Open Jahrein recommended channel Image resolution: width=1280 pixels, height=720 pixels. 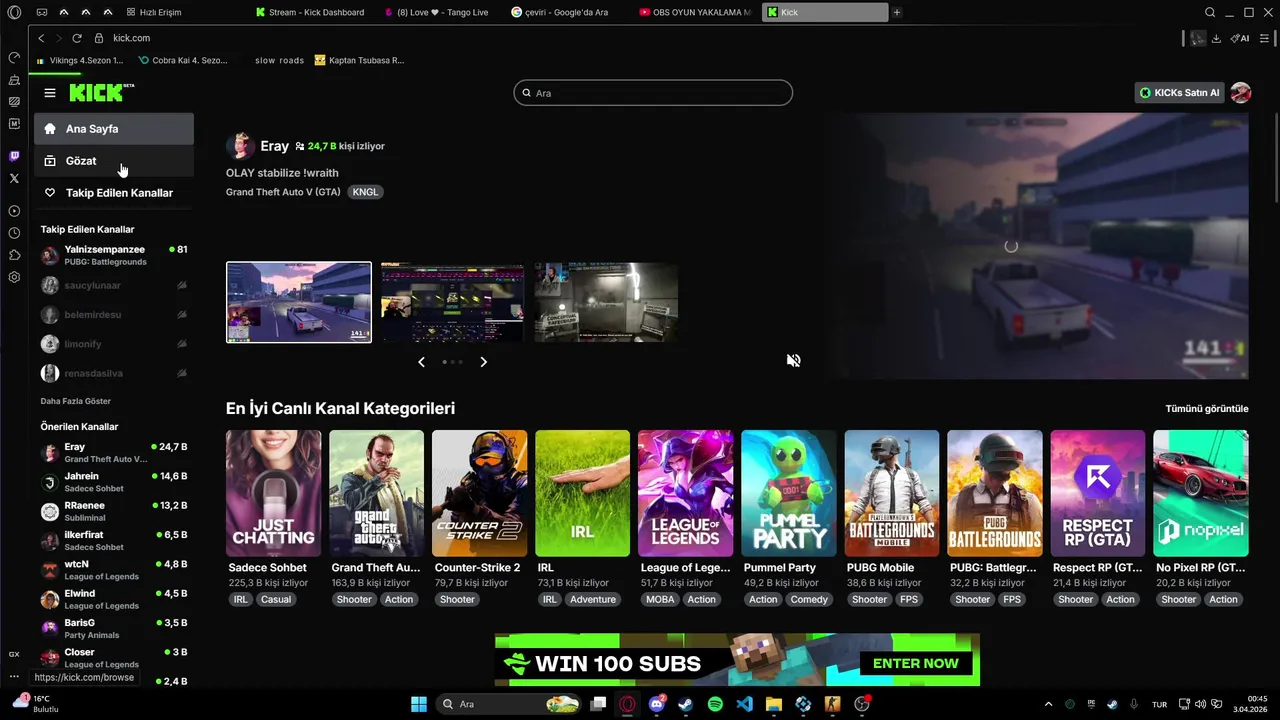point(114,482)
